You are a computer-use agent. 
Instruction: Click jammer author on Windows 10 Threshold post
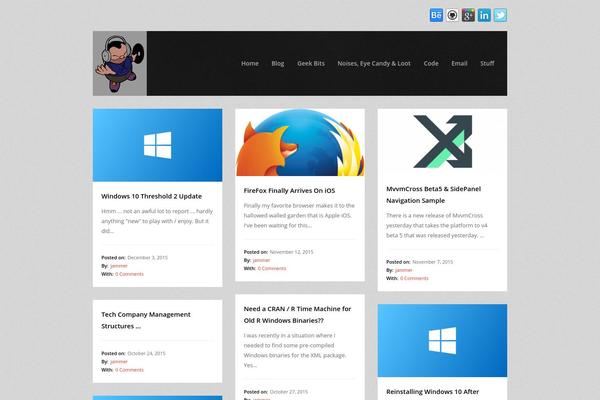(119, 266)
